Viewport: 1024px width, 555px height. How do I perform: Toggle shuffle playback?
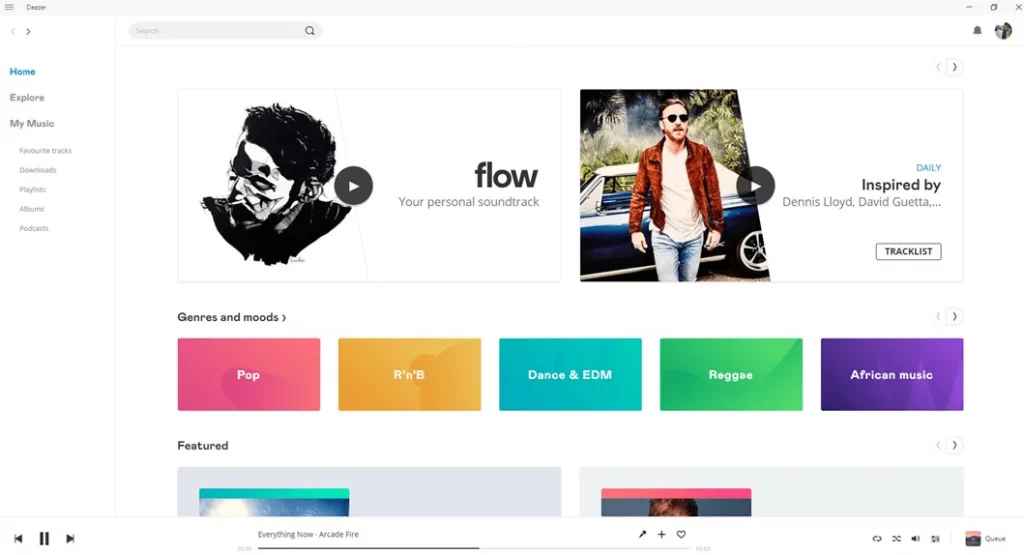coord(897,539)
